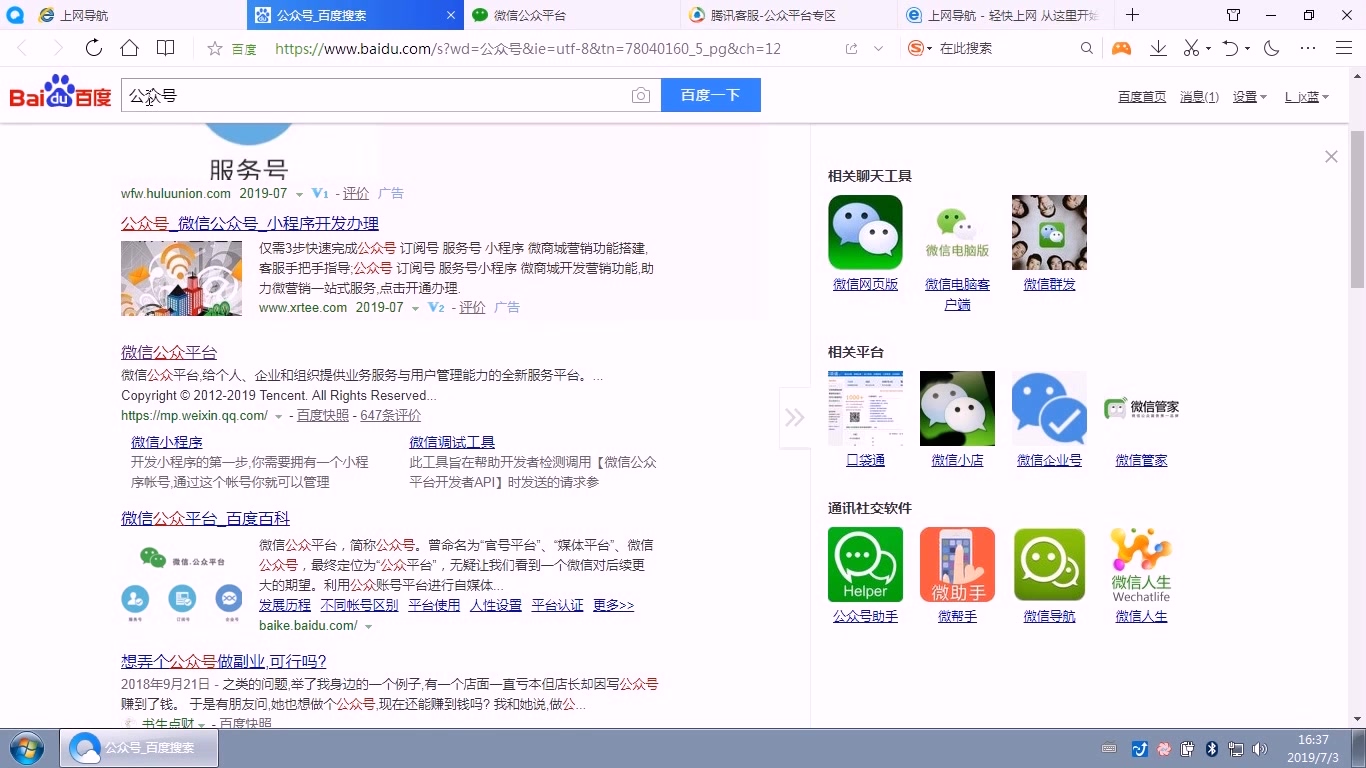Open the Windows Start button
This screenshot has height=768, width=1366.
tap(25, 748)
